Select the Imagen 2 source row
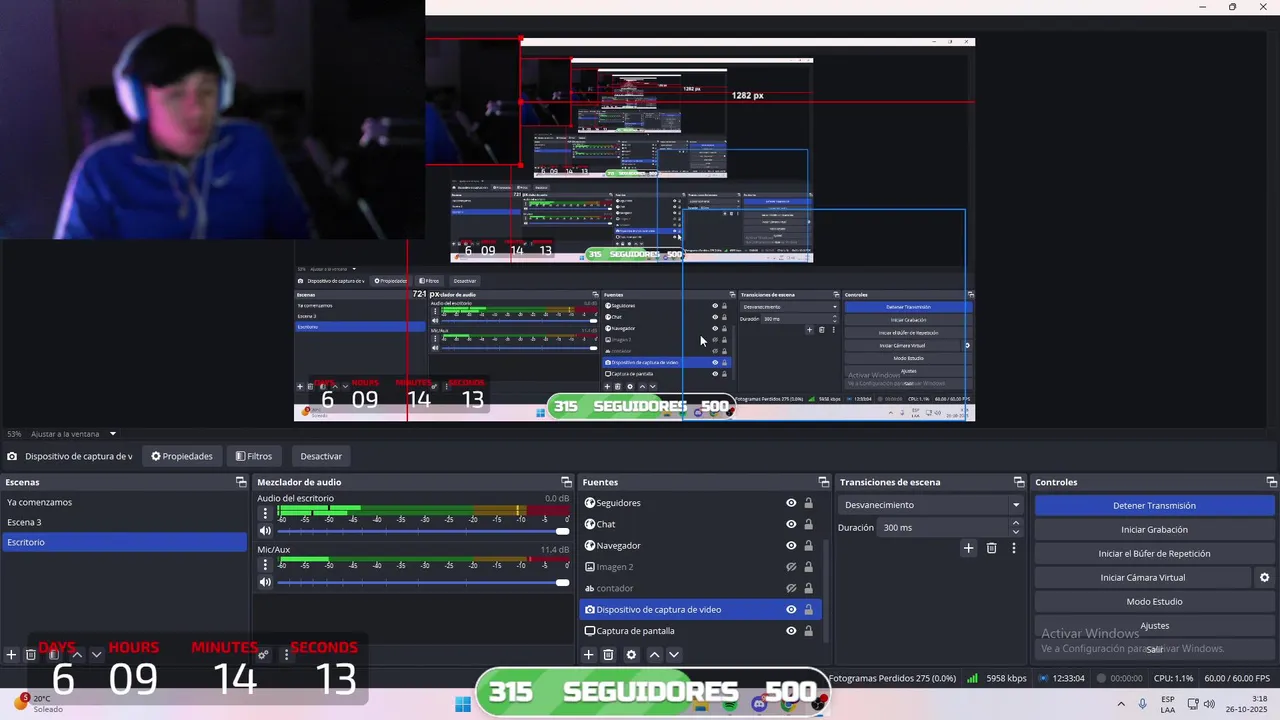The image size is (1280, 720). 700,567
